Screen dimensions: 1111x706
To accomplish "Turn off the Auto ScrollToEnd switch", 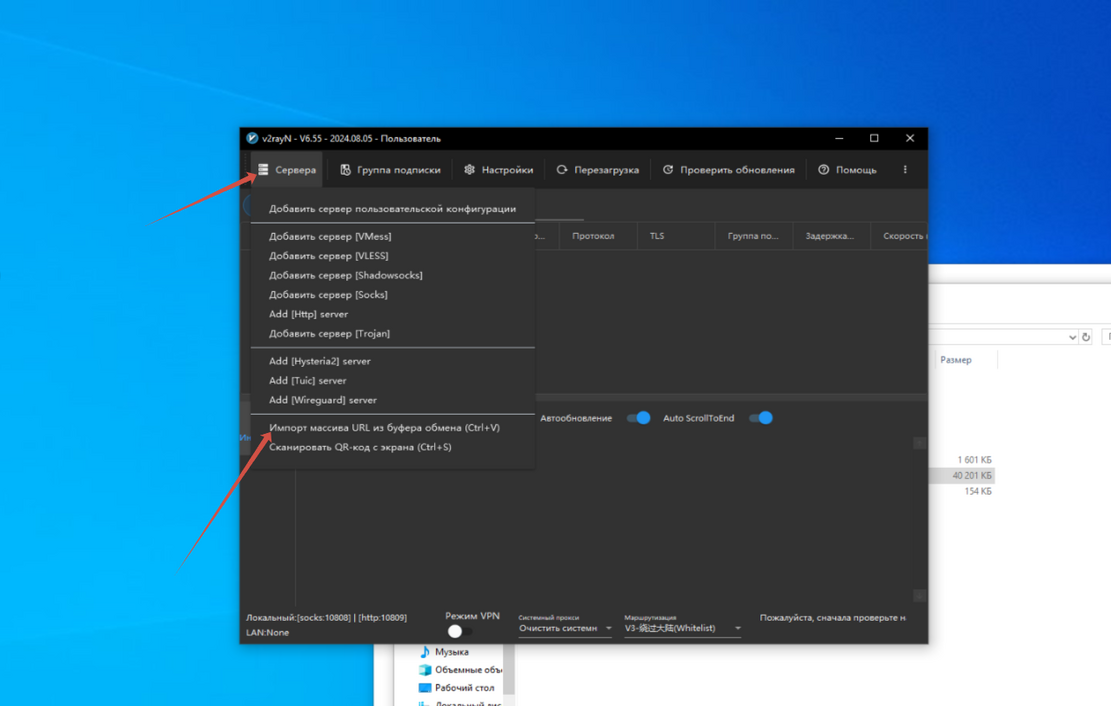I will 760,418.
